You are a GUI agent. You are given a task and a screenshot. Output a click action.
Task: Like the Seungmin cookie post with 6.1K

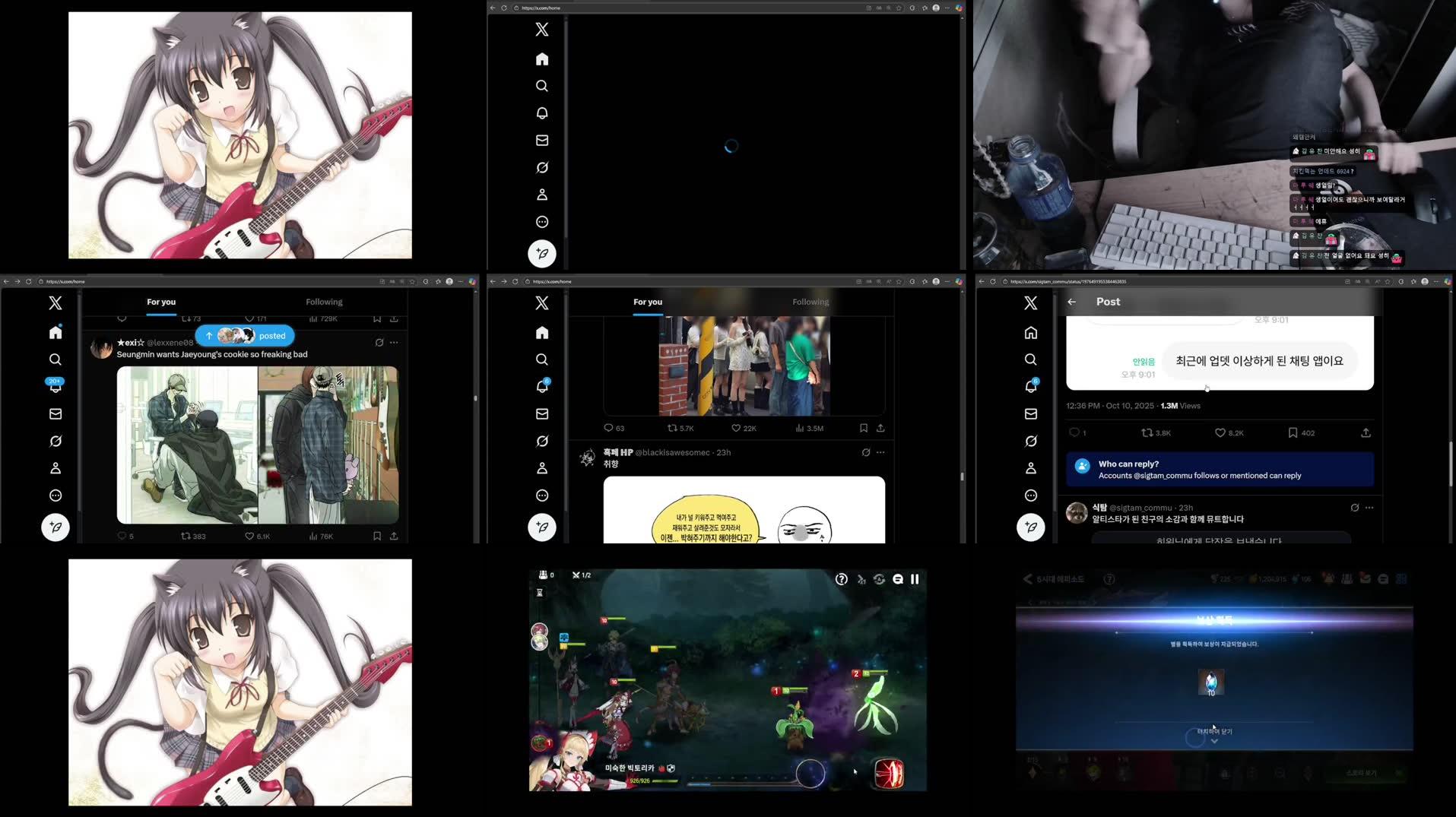[x=249, y=536]
